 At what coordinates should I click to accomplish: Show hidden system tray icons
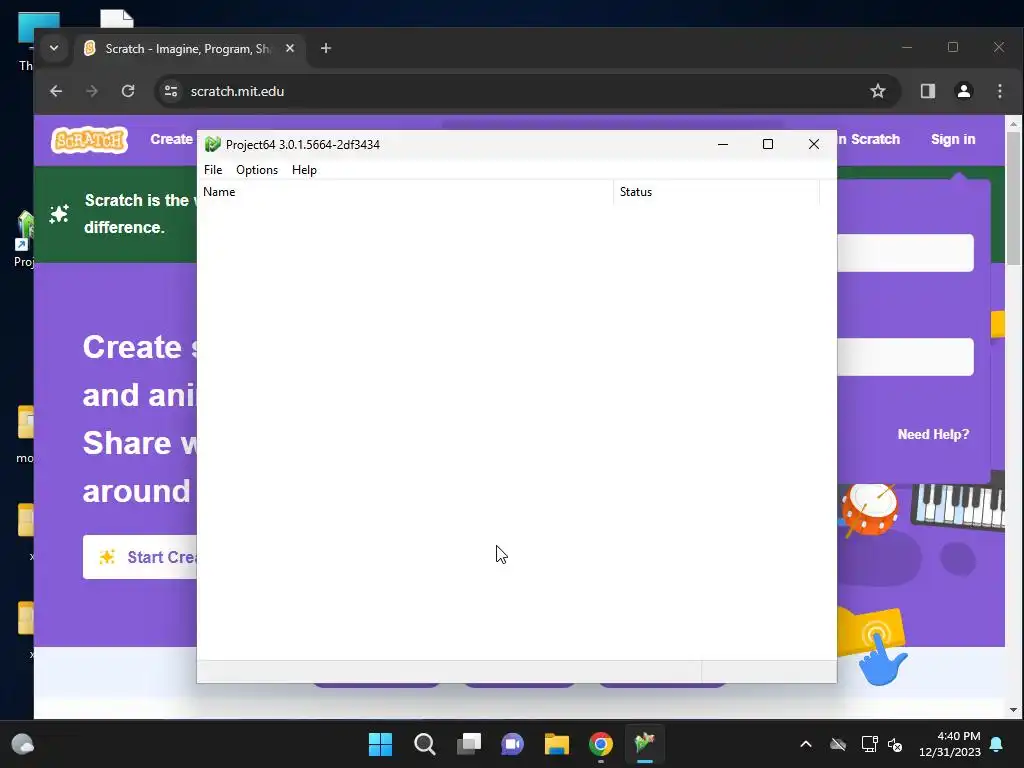click(806, 744)
